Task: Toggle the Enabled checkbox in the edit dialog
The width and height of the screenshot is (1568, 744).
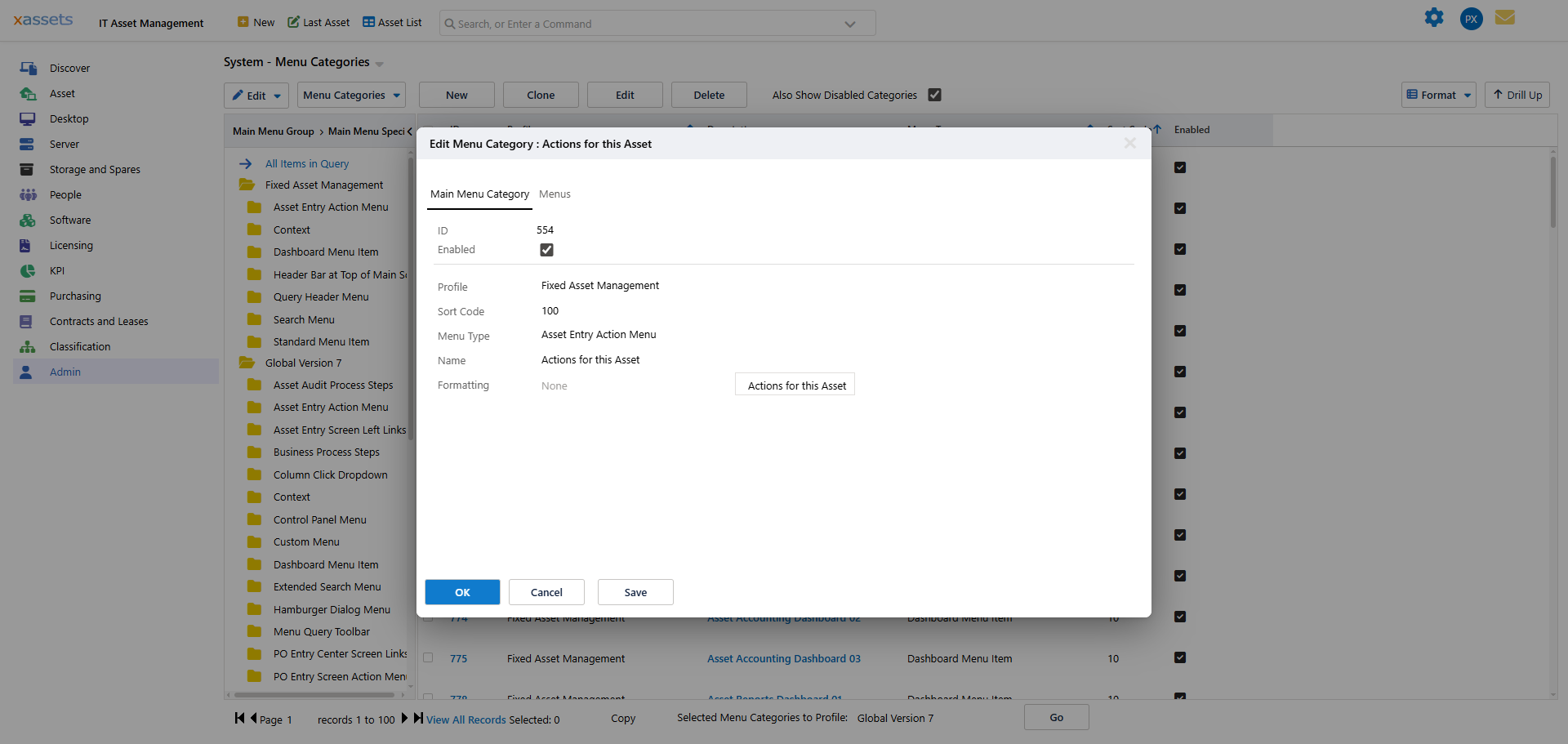Action: click(x=546, y=250)
